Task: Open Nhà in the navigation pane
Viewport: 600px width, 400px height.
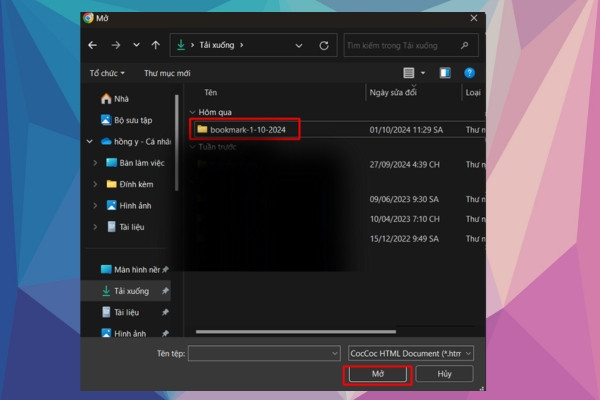Action: [114, 99]
